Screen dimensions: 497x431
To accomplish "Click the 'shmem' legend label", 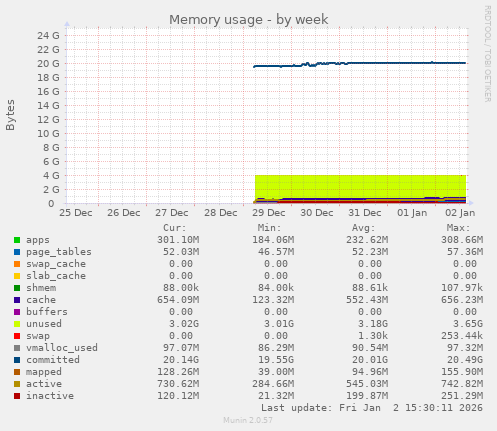I will [41, 288].
